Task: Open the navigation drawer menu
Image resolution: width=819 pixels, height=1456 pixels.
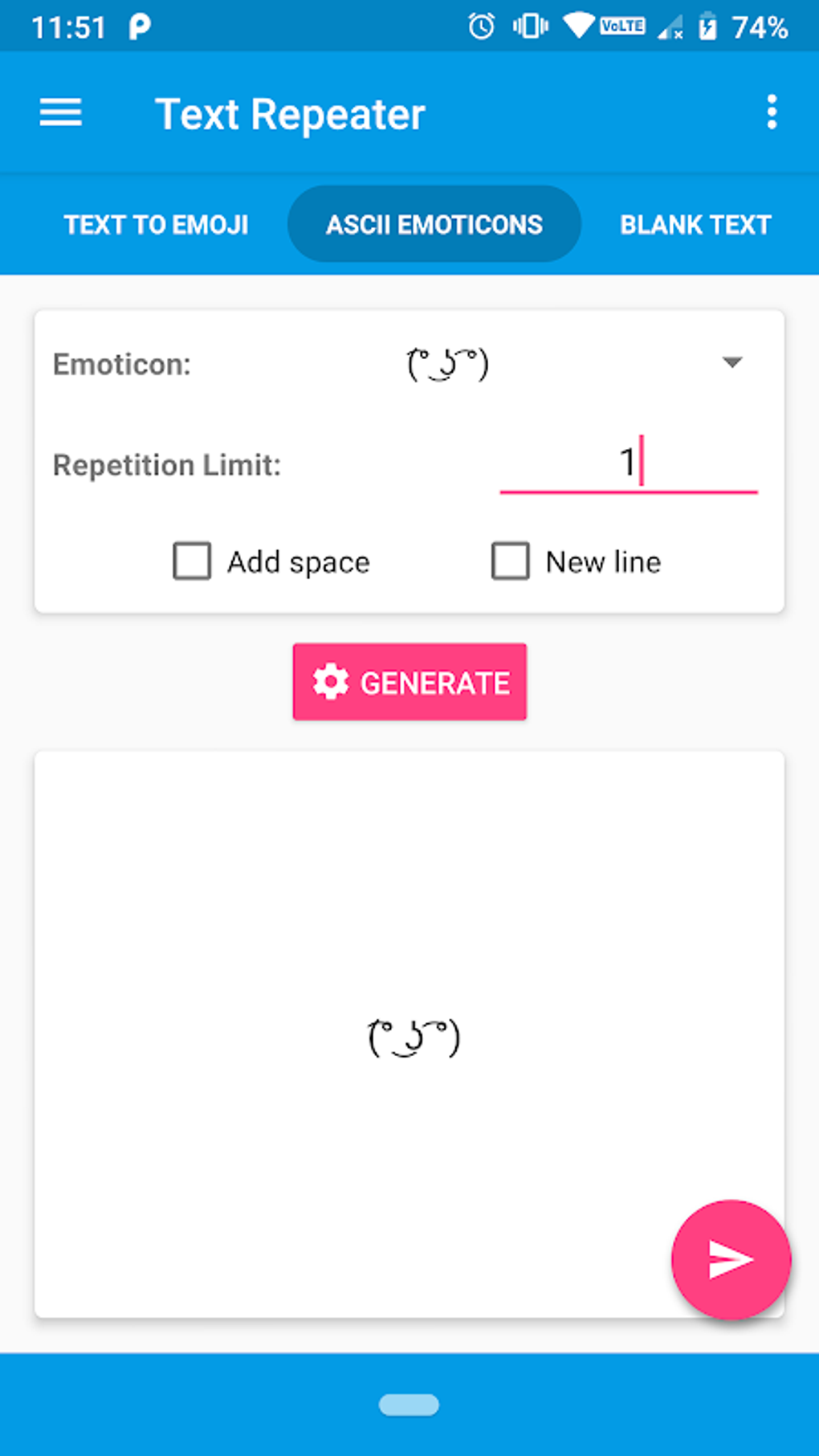Action: tap(60, 112)
